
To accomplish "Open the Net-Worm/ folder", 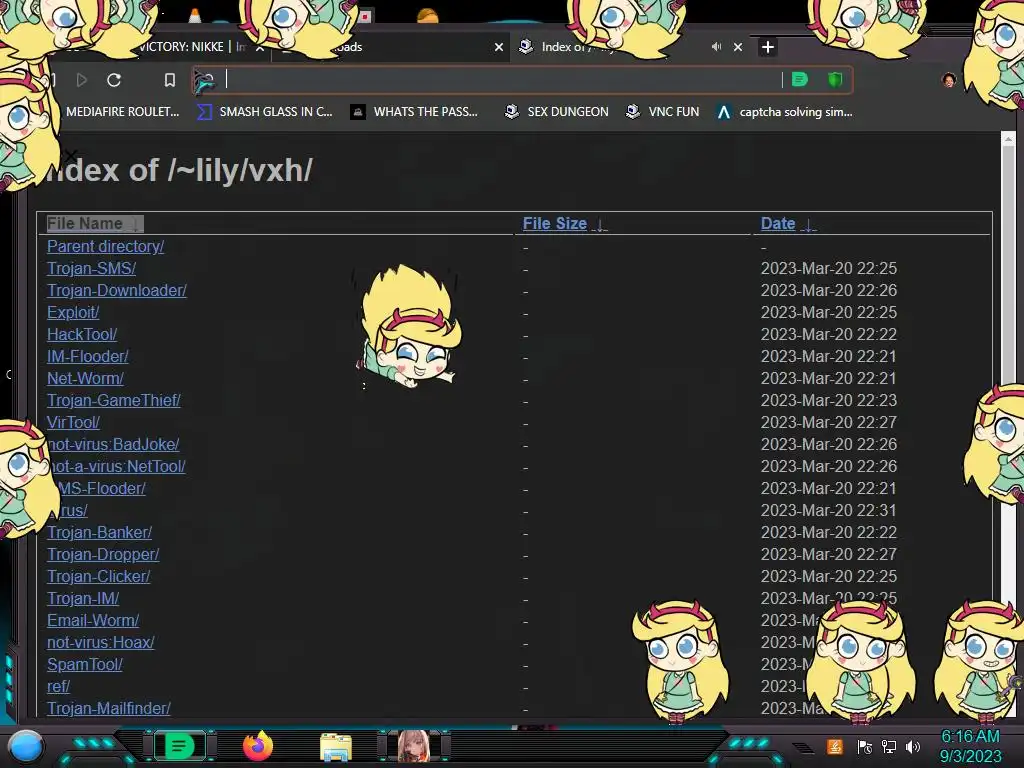I will click(x=85, y=378).
